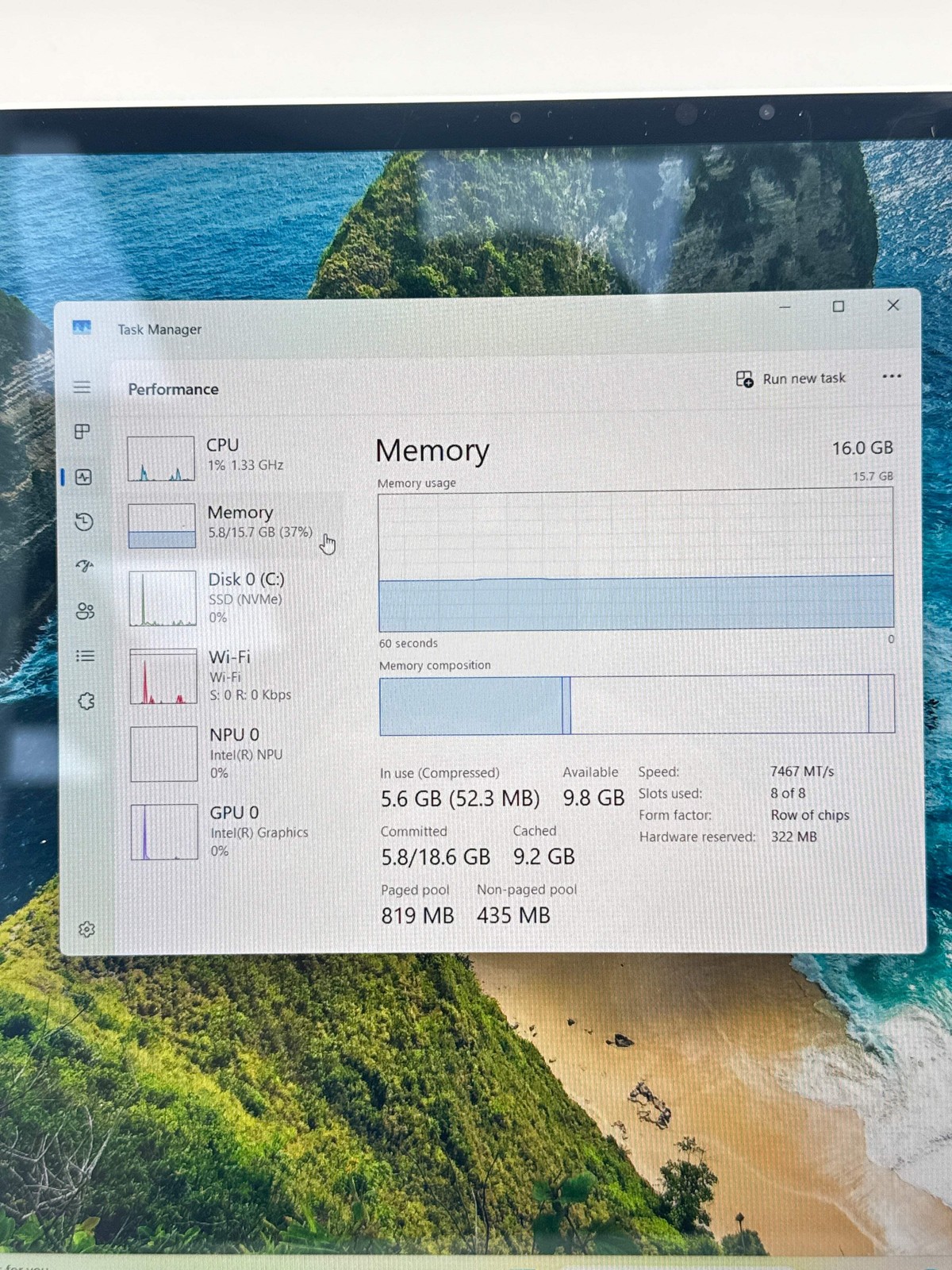Click the Available value 9.8 GB

pos(593,798)
